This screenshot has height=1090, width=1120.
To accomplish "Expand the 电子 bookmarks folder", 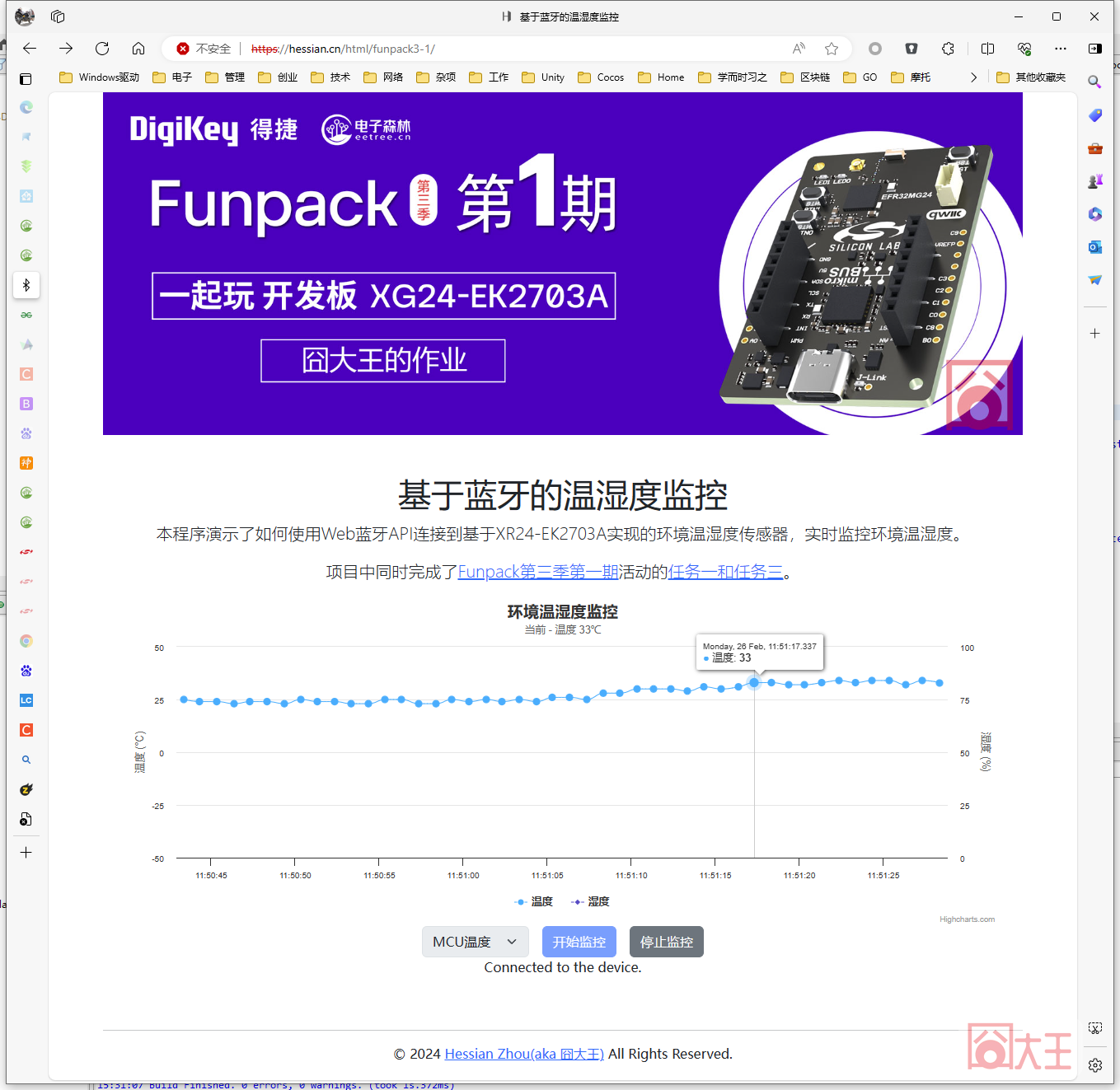I will [172, 77].
